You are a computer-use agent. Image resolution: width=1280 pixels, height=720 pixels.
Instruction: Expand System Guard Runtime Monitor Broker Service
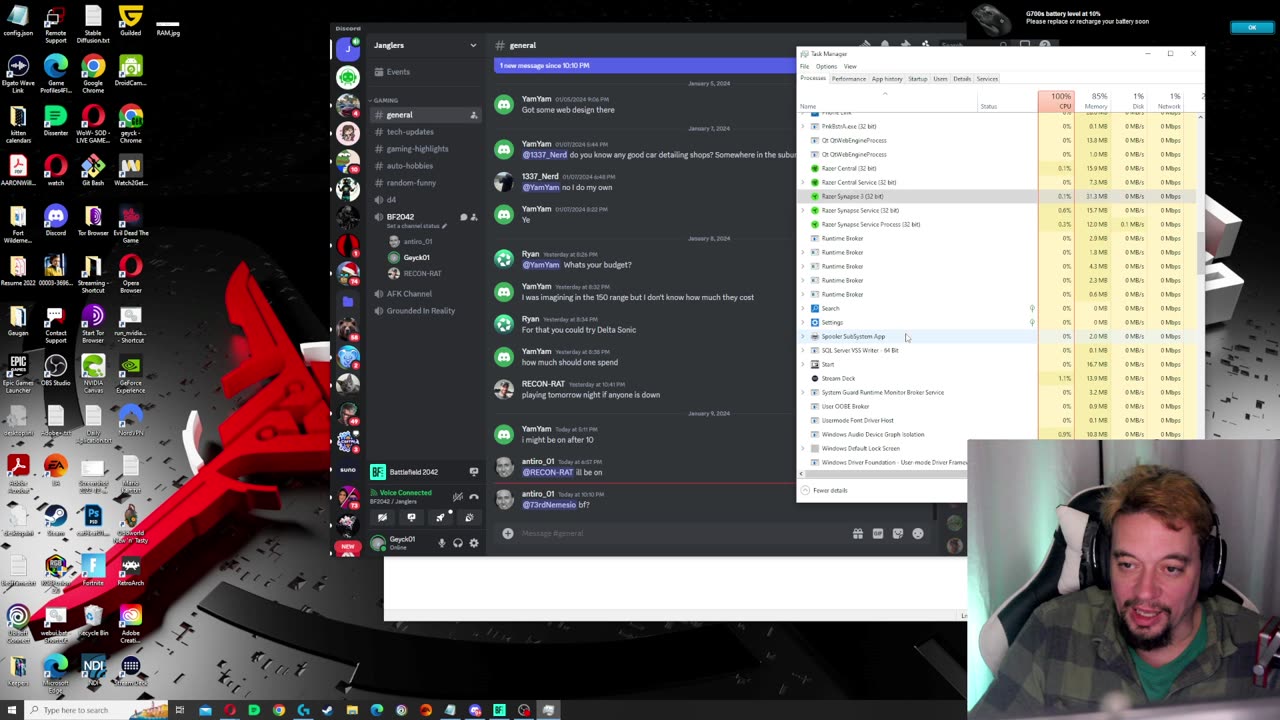803,393
